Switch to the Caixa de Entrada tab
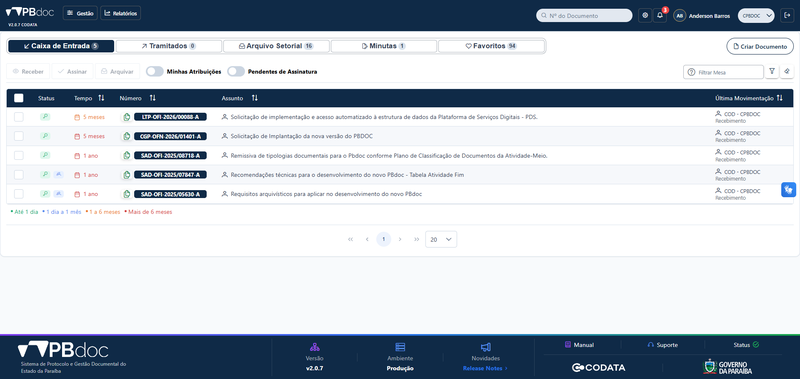Screen dimensions: 800x379 click(61, 46)
